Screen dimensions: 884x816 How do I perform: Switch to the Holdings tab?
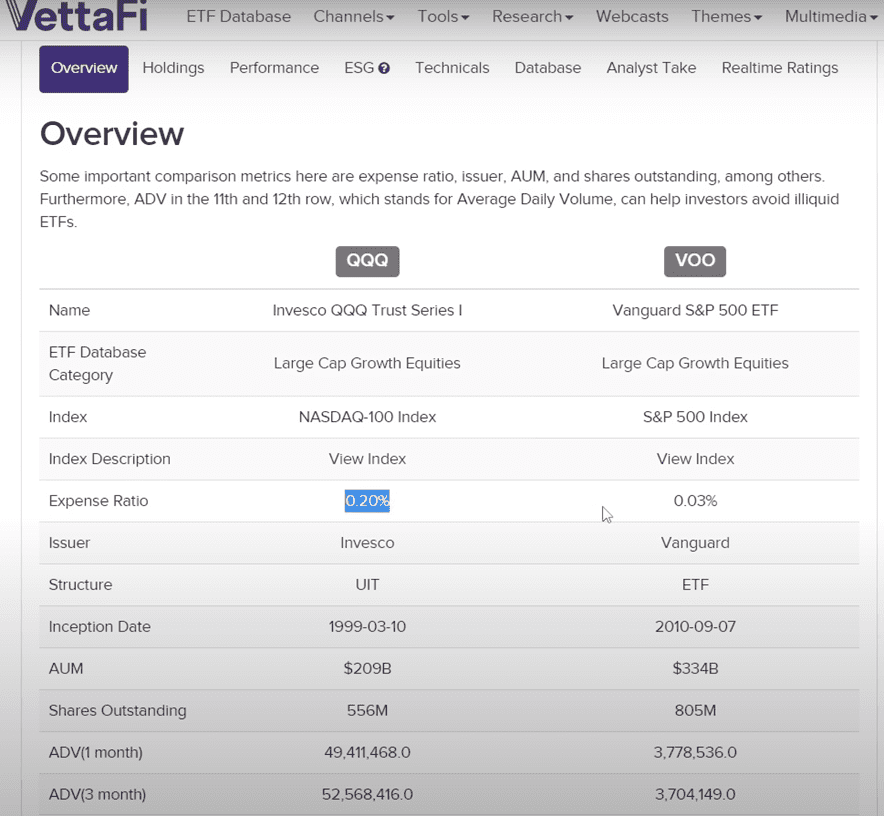click(x=173, y=68)
